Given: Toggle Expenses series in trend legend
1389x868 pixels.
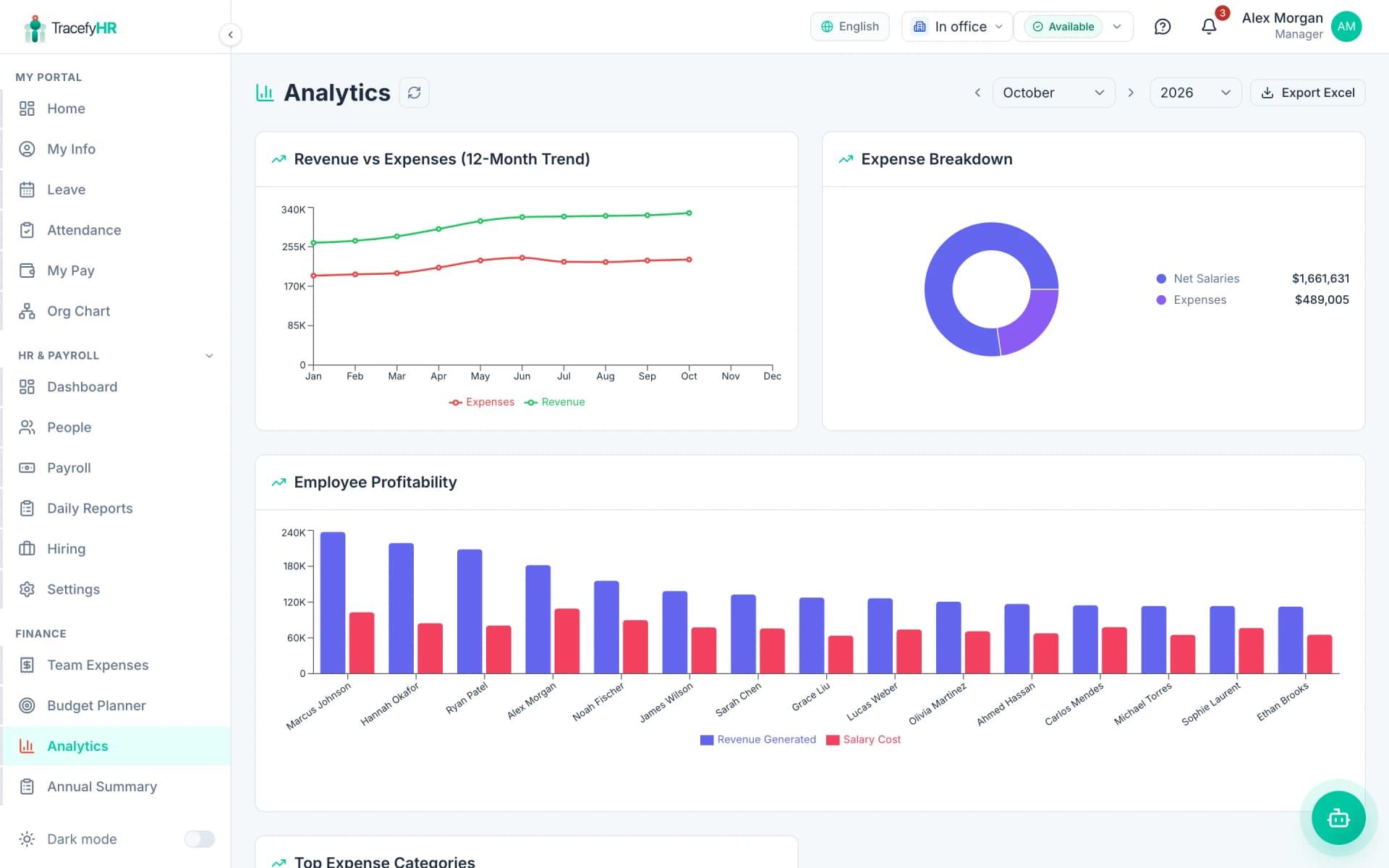Looking at the screenshot, I should pos(482,402).
